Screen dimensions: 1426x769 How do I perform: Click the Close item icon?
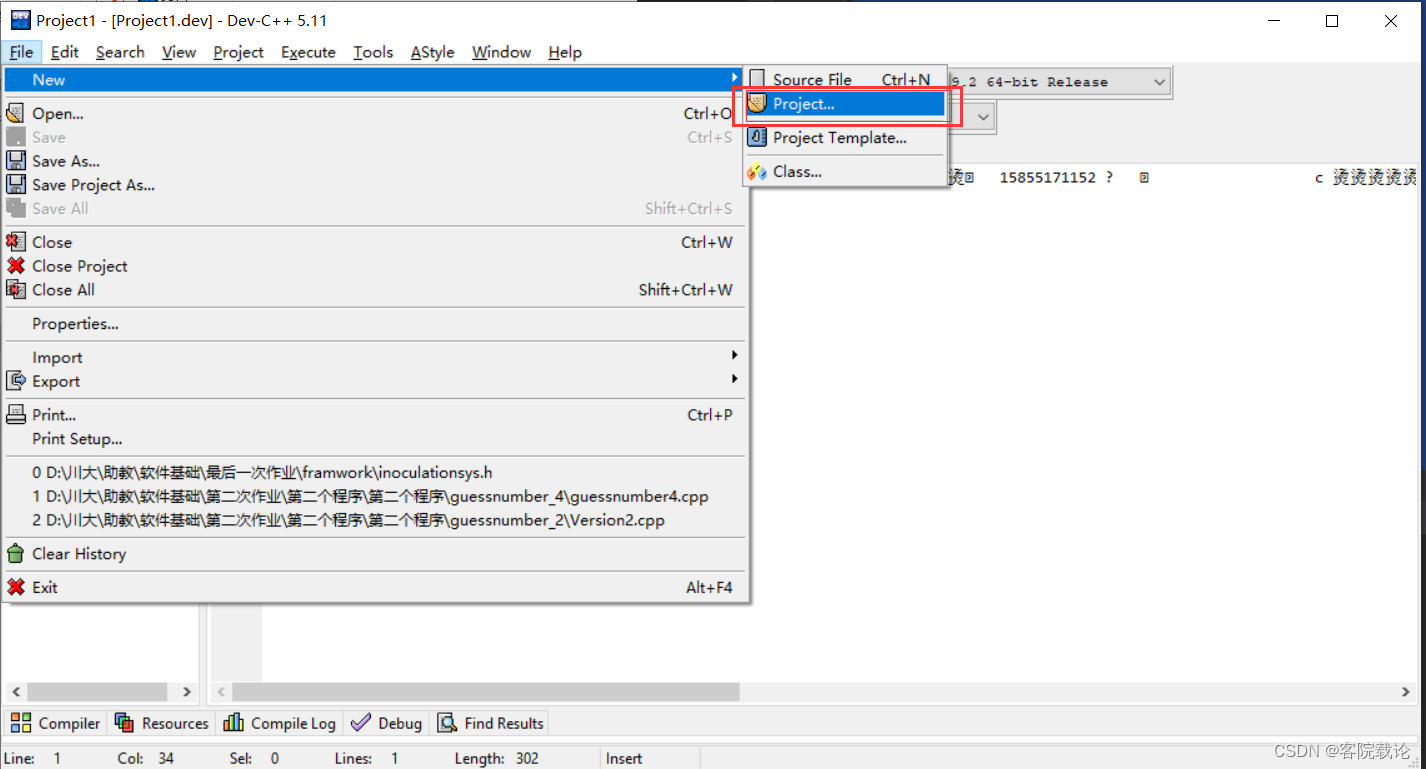(15, 242)
